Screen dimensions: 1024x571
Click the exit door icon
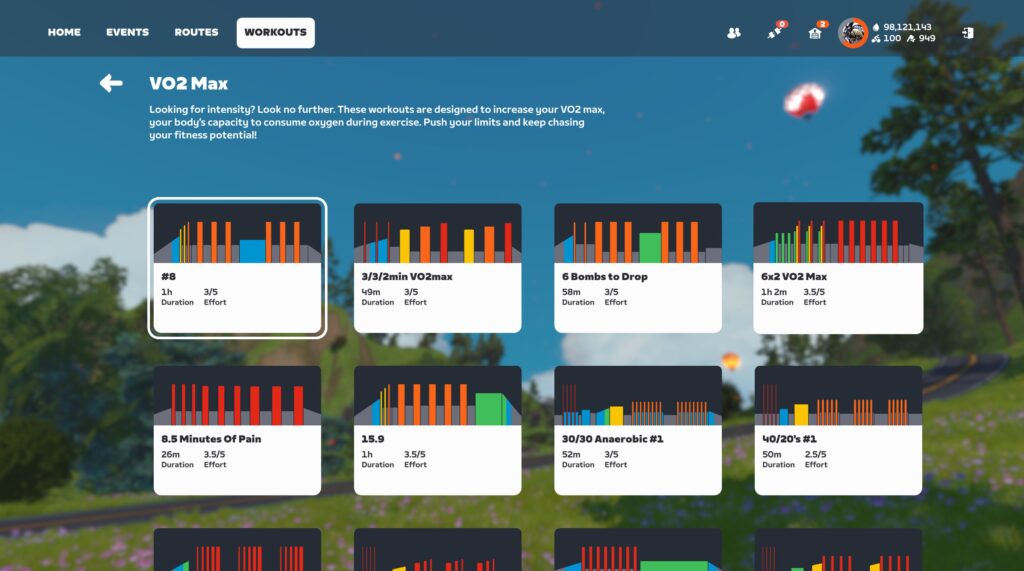[967, 33]
